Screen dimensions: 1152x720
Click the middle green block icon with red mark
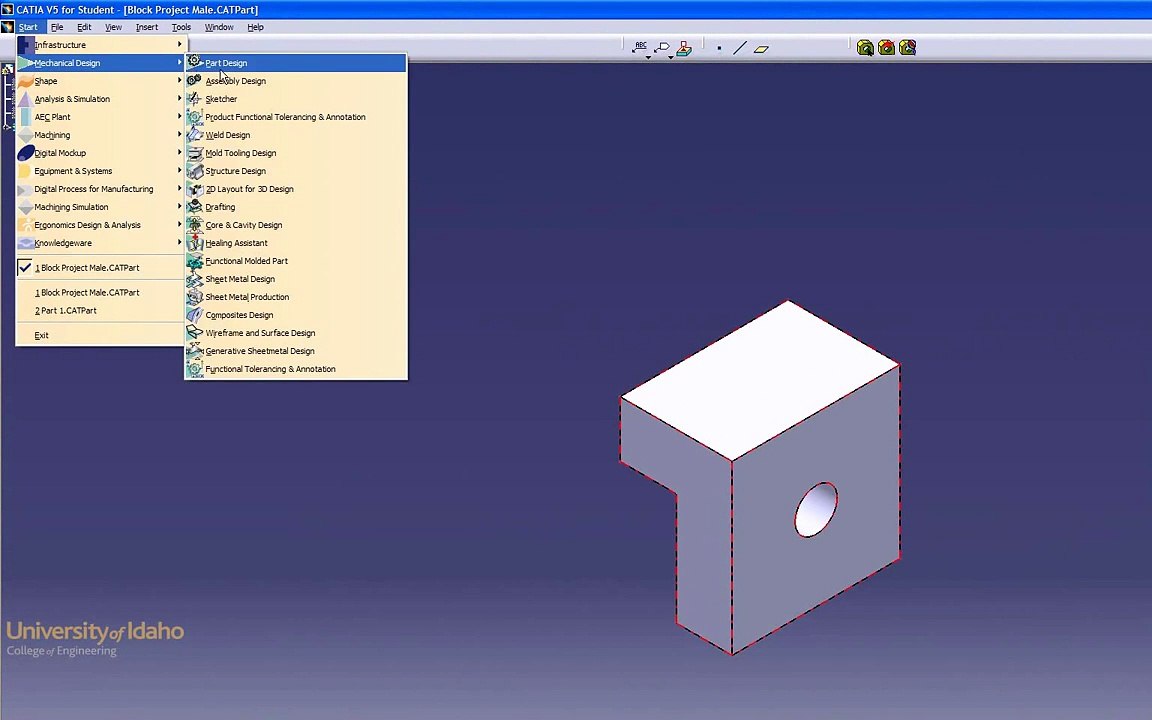(x=887, y=48)
